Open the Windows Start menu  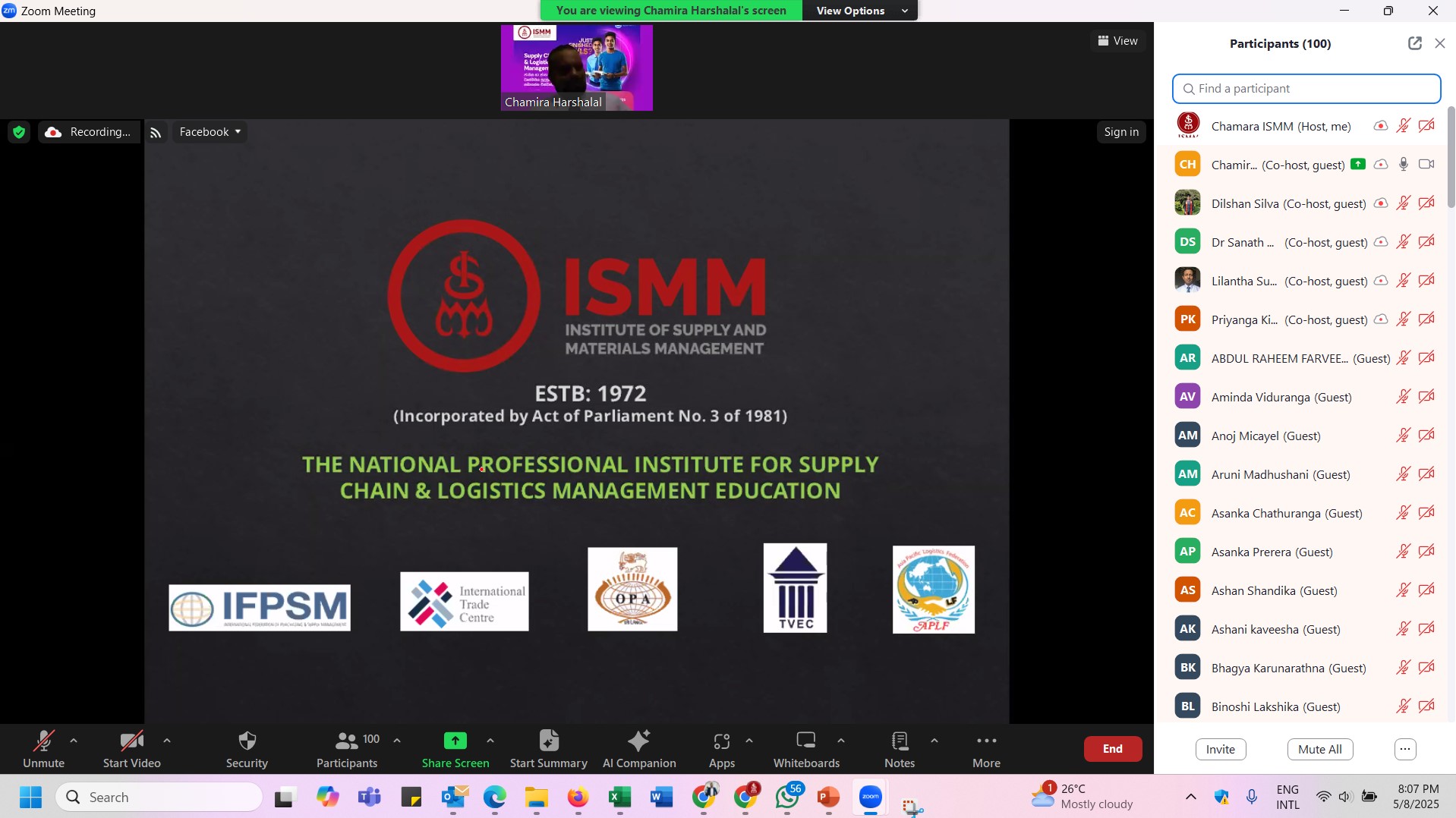[30, 798]
